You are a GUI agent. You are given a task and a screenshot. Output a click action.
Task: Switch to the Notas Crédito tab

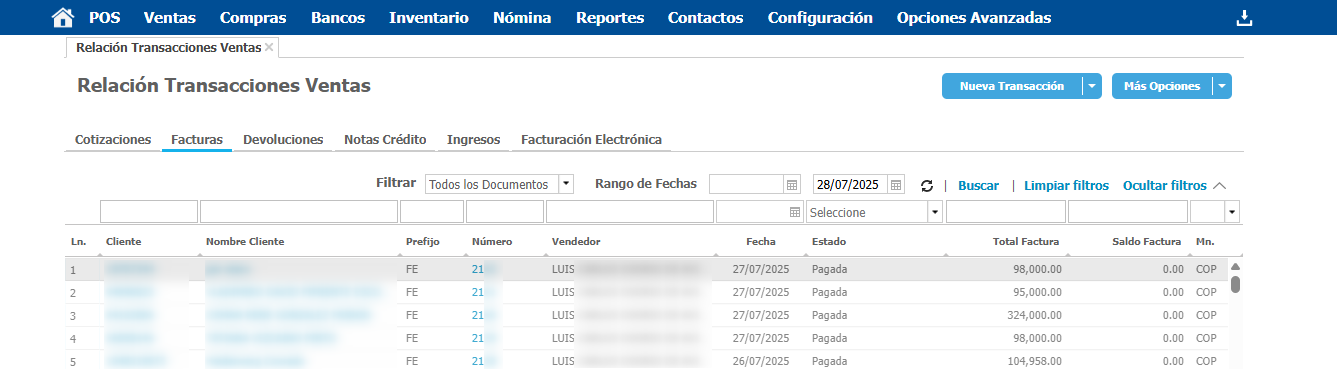pos(385,140)
